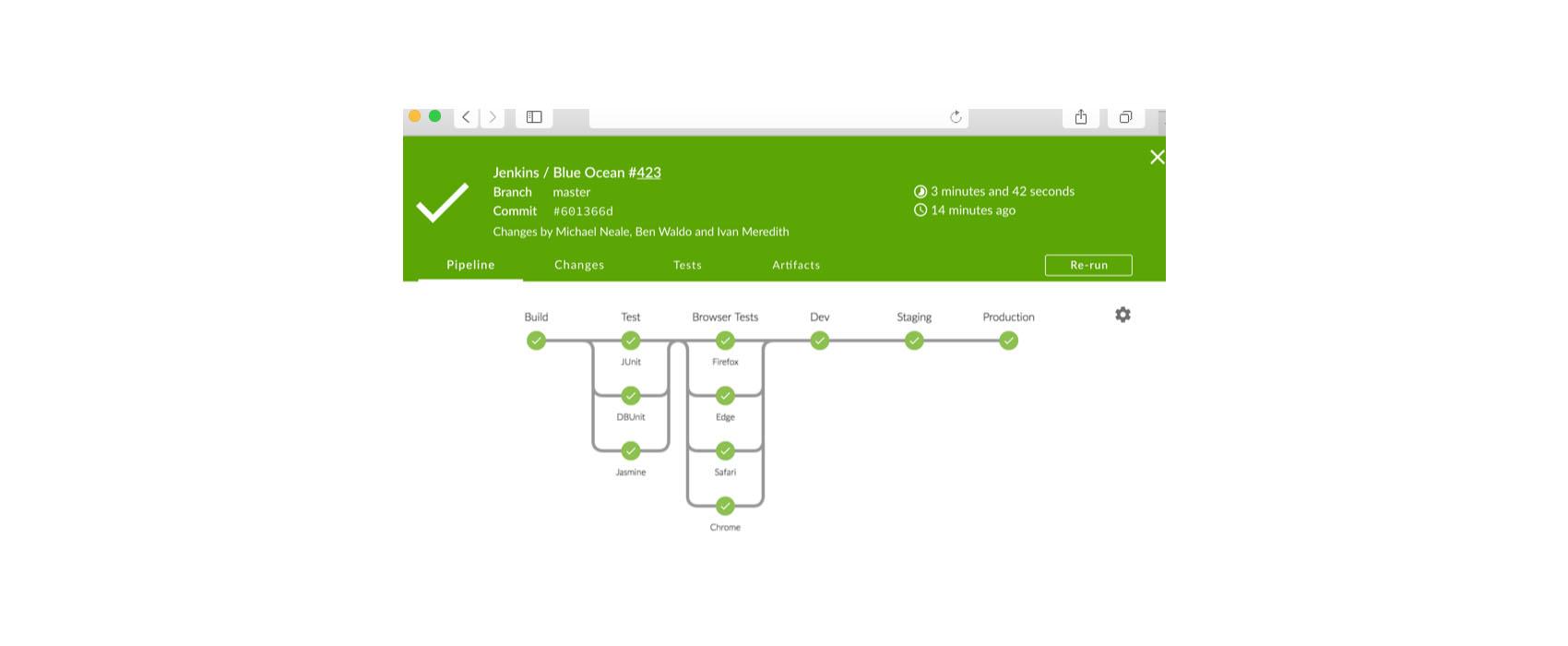Show all tabs overview icon

(x=1125, y=117)
